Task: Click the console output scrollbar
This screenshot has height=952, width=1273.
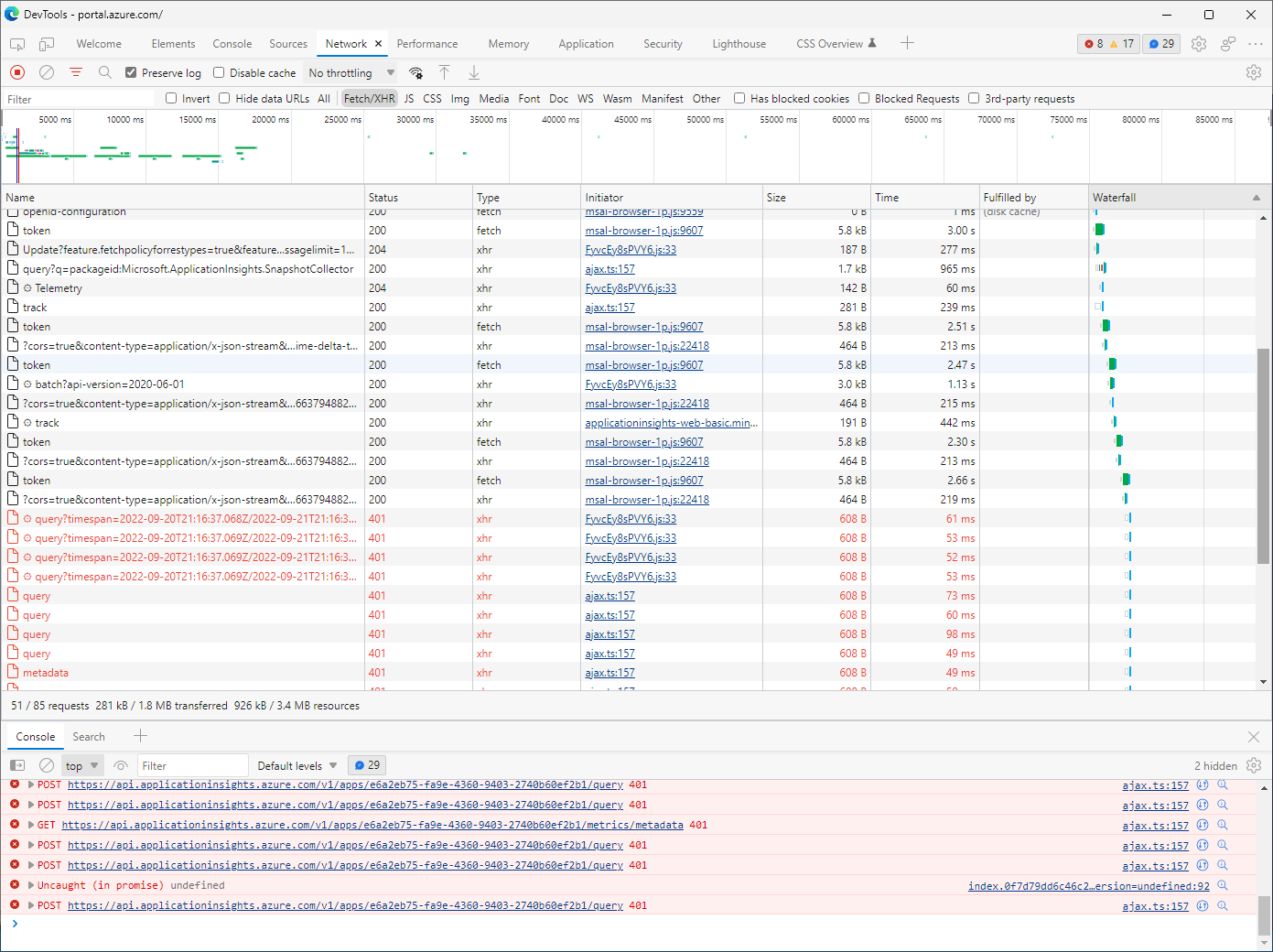Action: (x=1264, y=914)
